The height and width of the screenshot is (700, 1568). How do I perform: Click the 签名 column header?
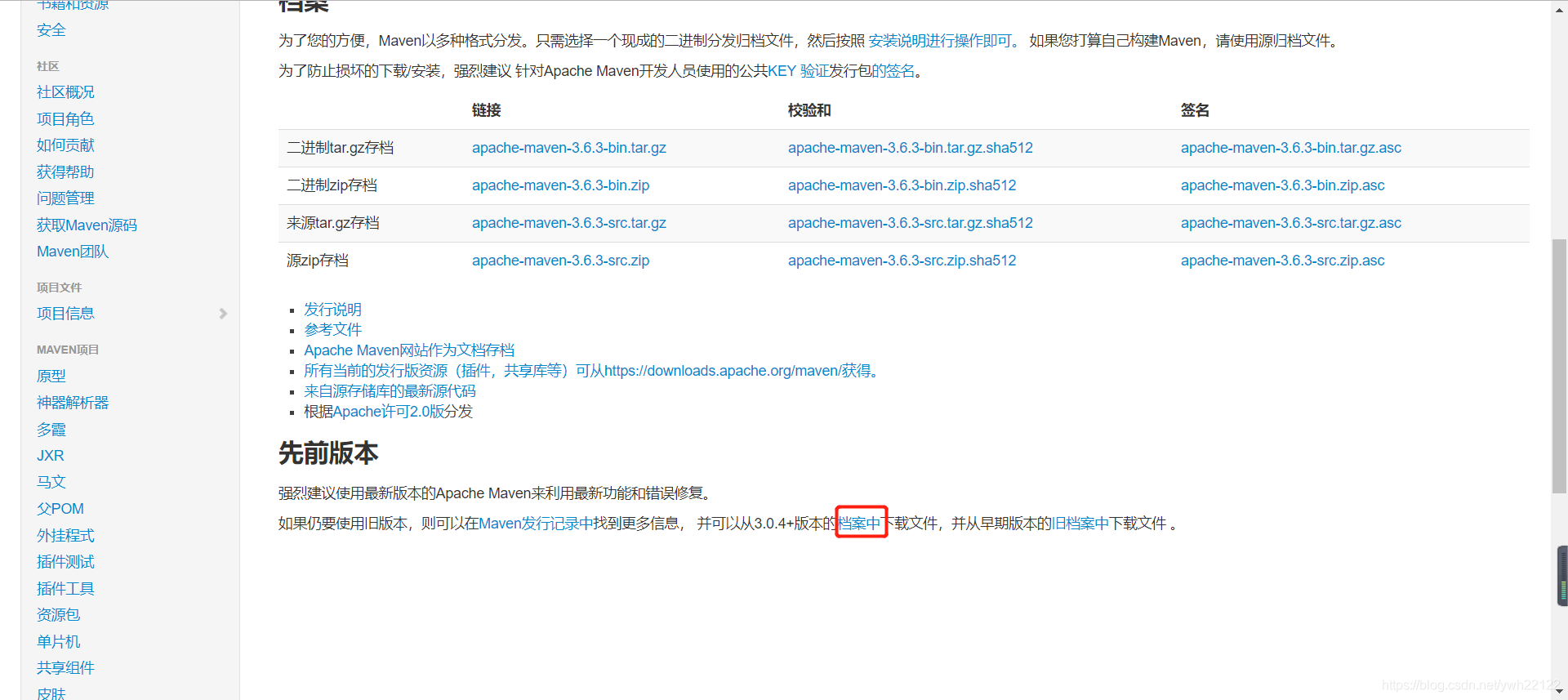tap(1195, 110)
